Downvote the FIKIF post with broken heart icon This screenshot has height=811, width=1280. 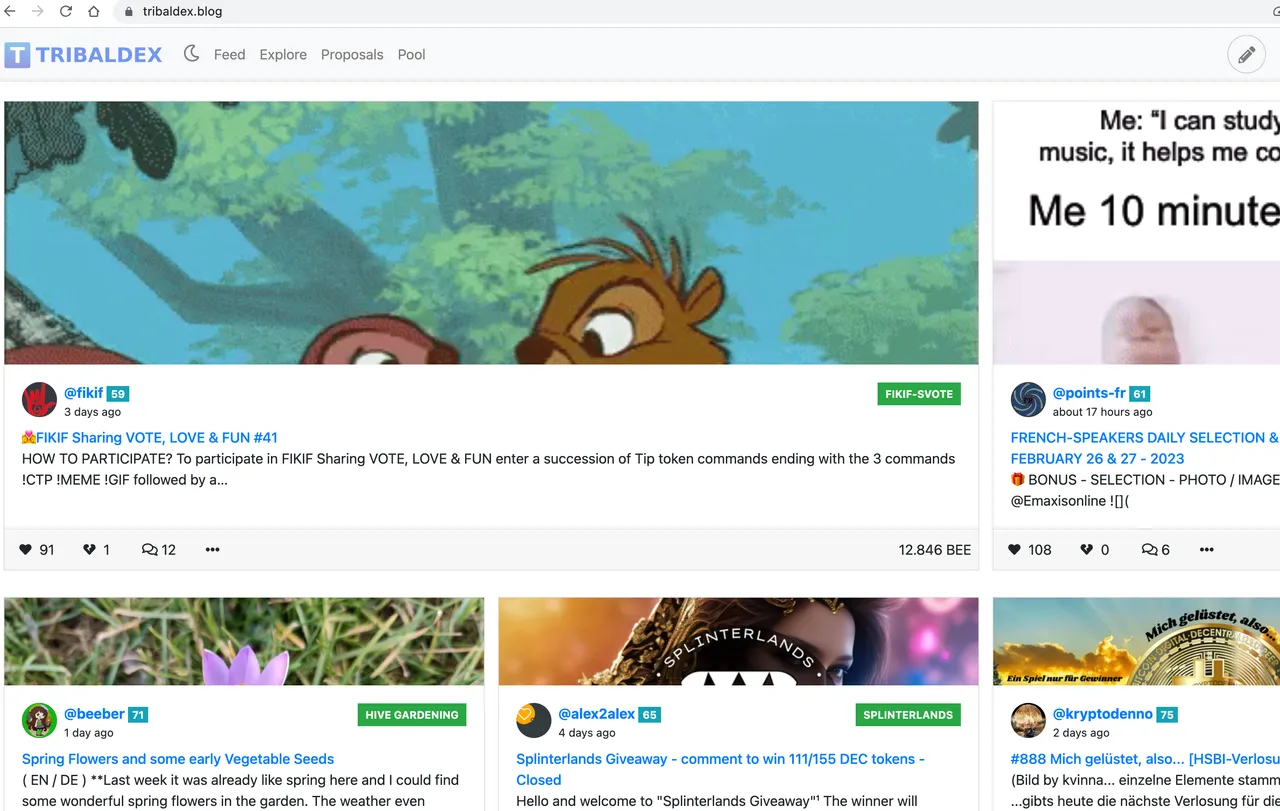(89, 549)
